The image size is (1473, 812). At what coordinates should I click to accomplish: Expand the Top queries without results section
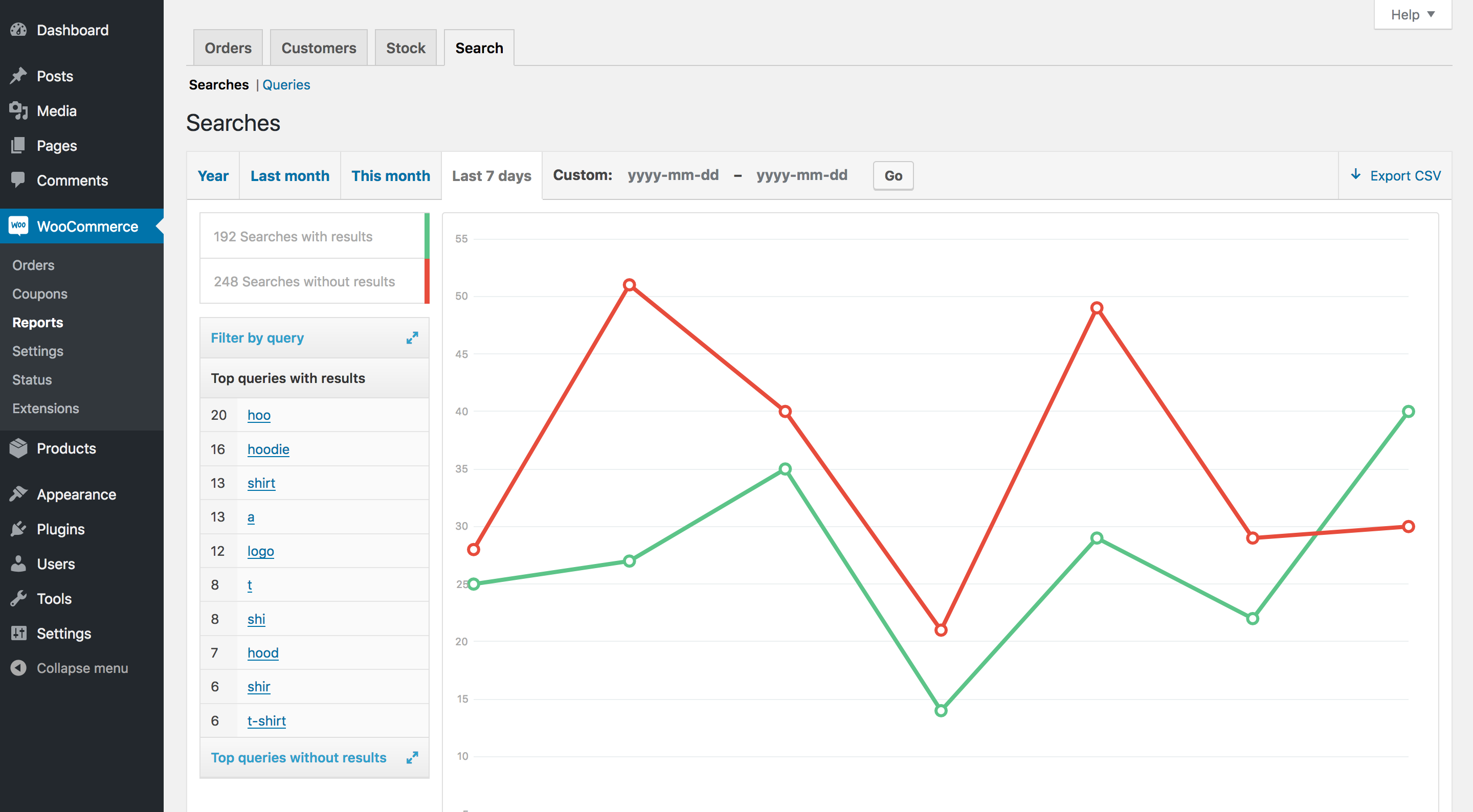click(x=412, y=756)
